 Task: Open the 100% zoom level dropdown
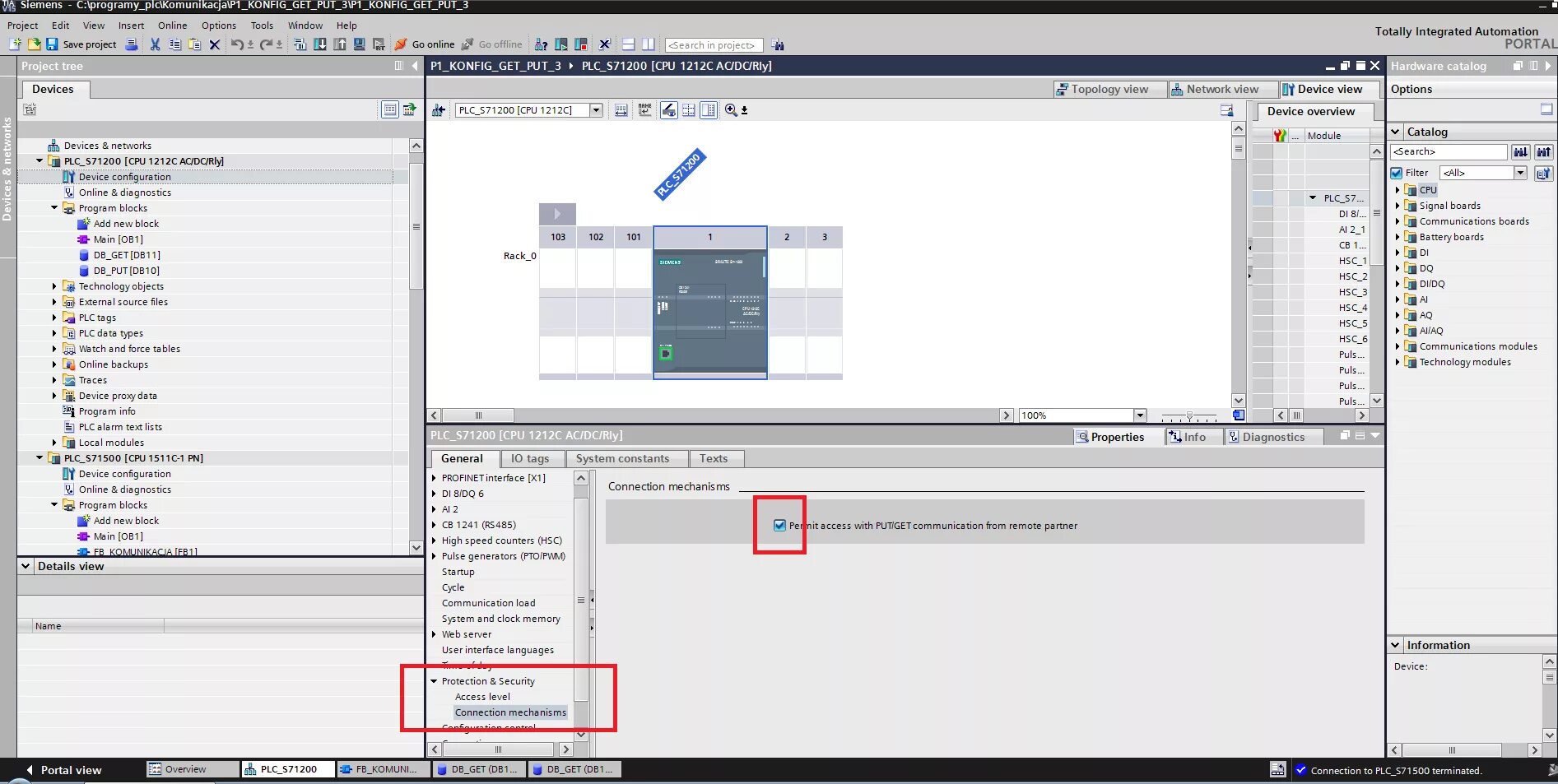pos(1140,415)
